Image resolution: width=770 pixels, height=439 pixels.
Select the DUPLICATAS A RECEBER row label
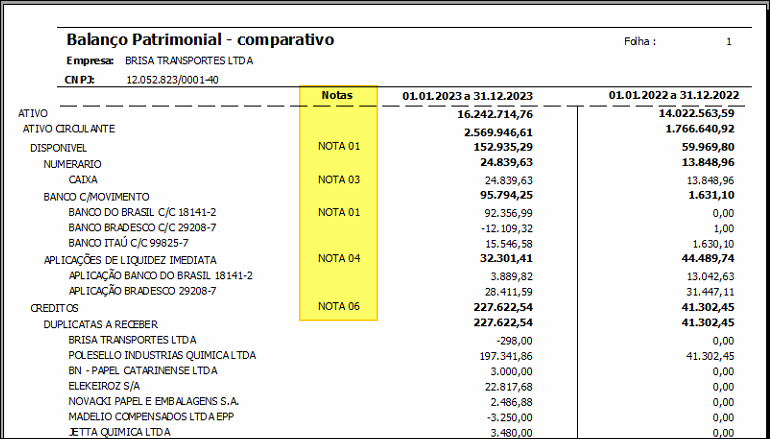[101, 325]
